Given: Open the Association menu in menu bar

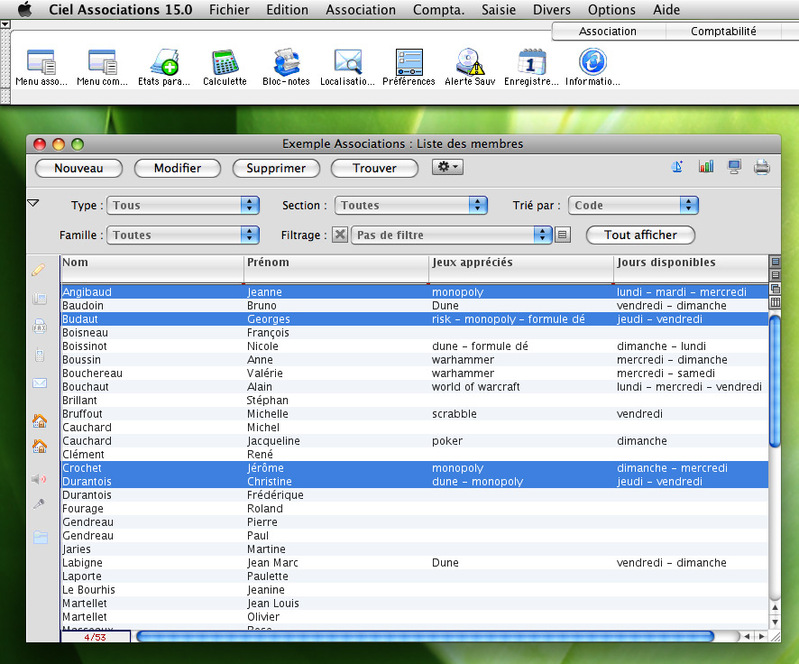Looking at the screenshot, I should point(360,10).
